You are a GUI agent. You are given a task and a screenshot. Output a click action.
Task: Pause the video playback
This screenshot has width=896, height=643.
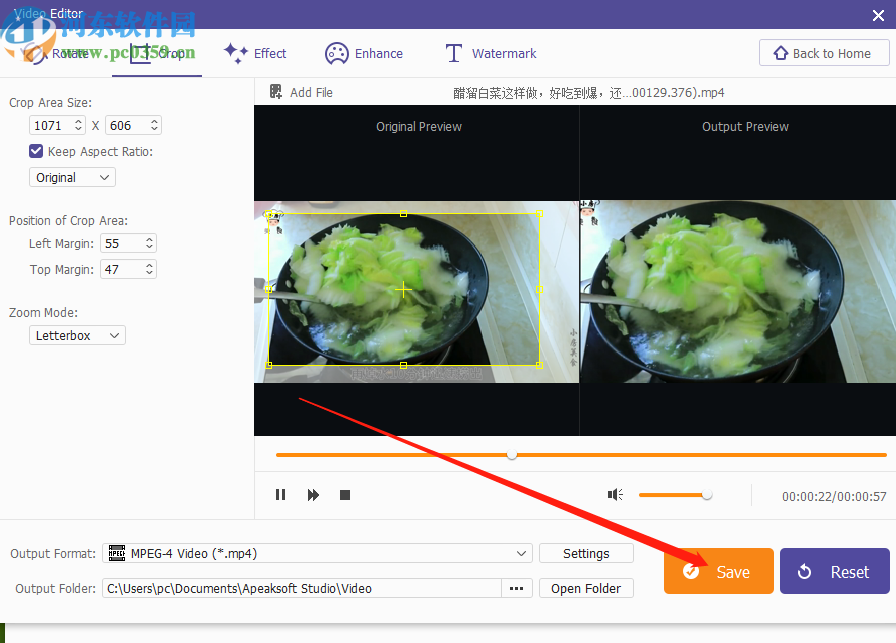tap(280, 494)
